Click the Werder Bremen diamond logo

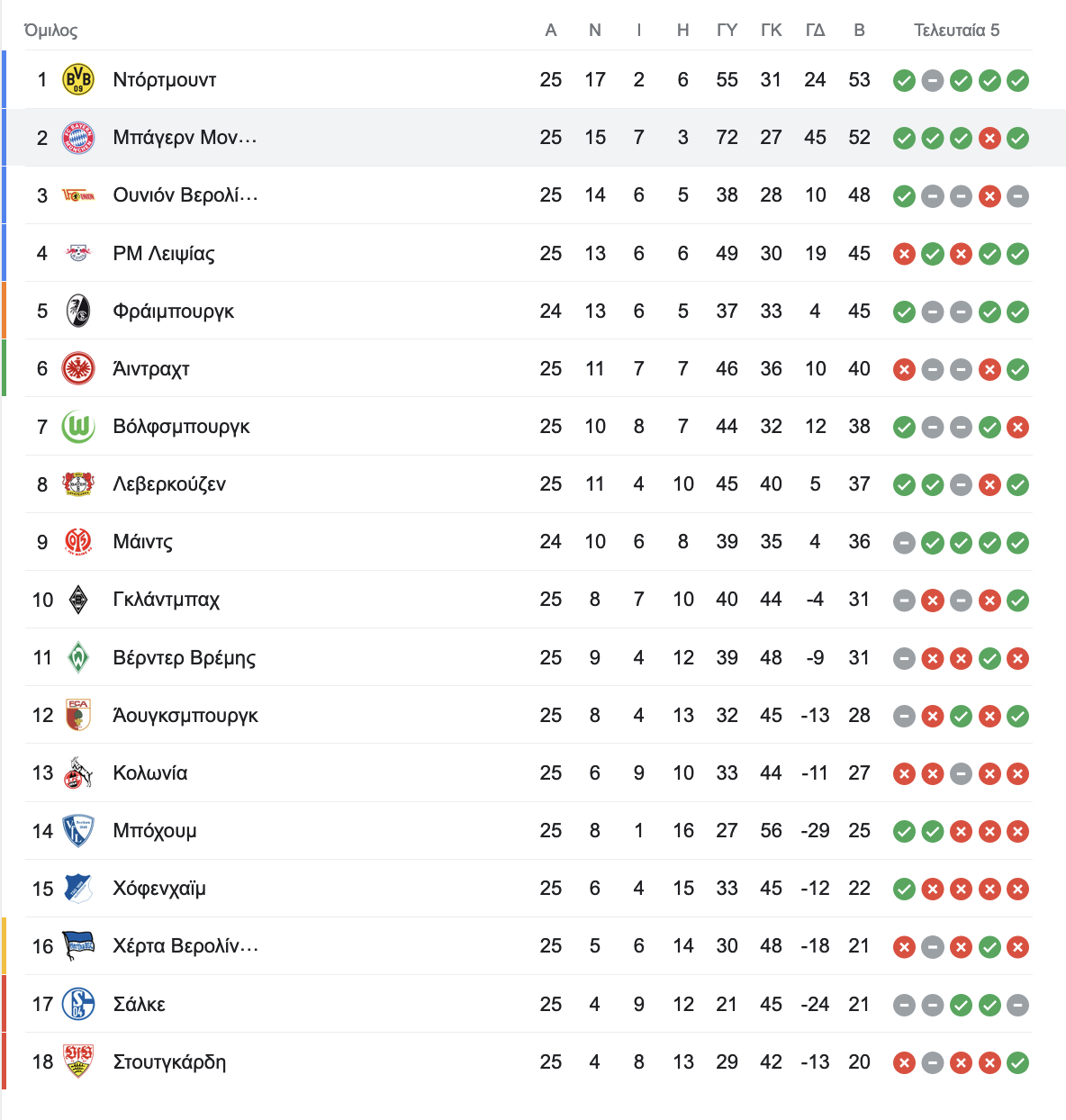tap(78, 657)
